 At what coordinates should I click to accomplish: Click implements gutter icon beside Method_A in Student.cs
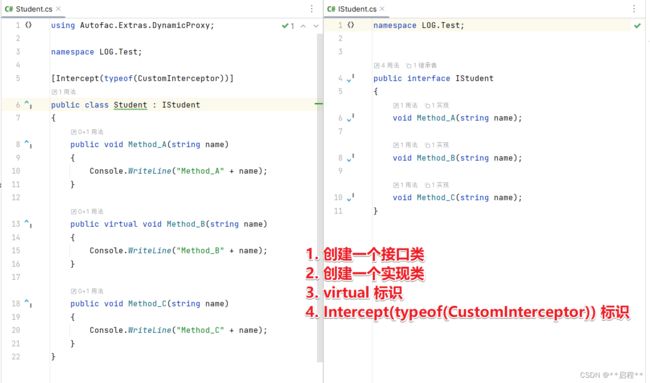pos(28,144)
